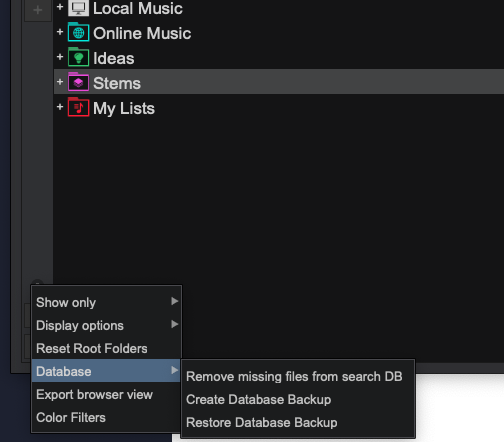The height and width of the screenshot is (442, 504).
Task: Click the plus button in the sidebar
Action: point(38,10)
